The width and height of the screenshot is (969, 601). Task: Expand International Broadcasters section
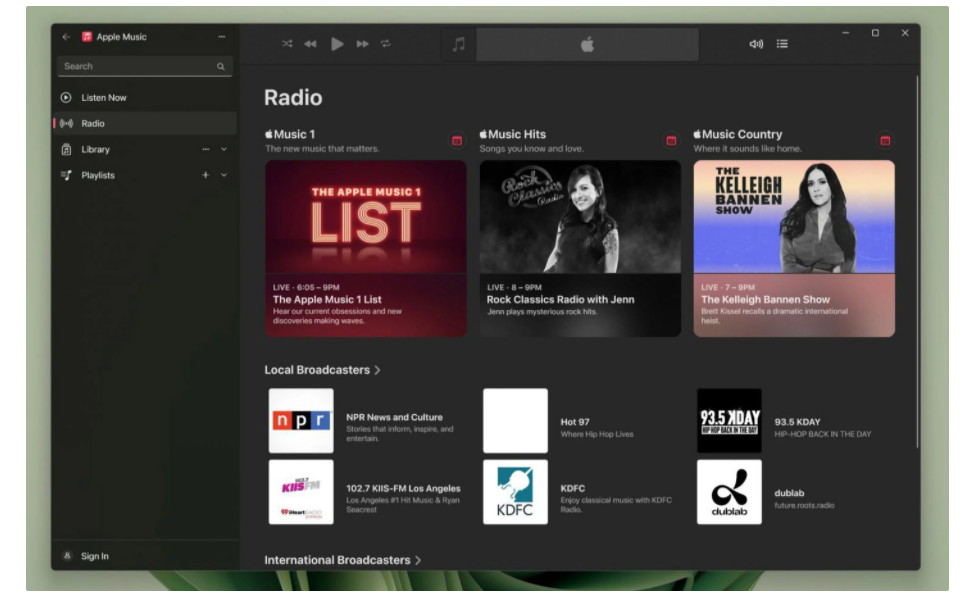(x=342, y=560)
